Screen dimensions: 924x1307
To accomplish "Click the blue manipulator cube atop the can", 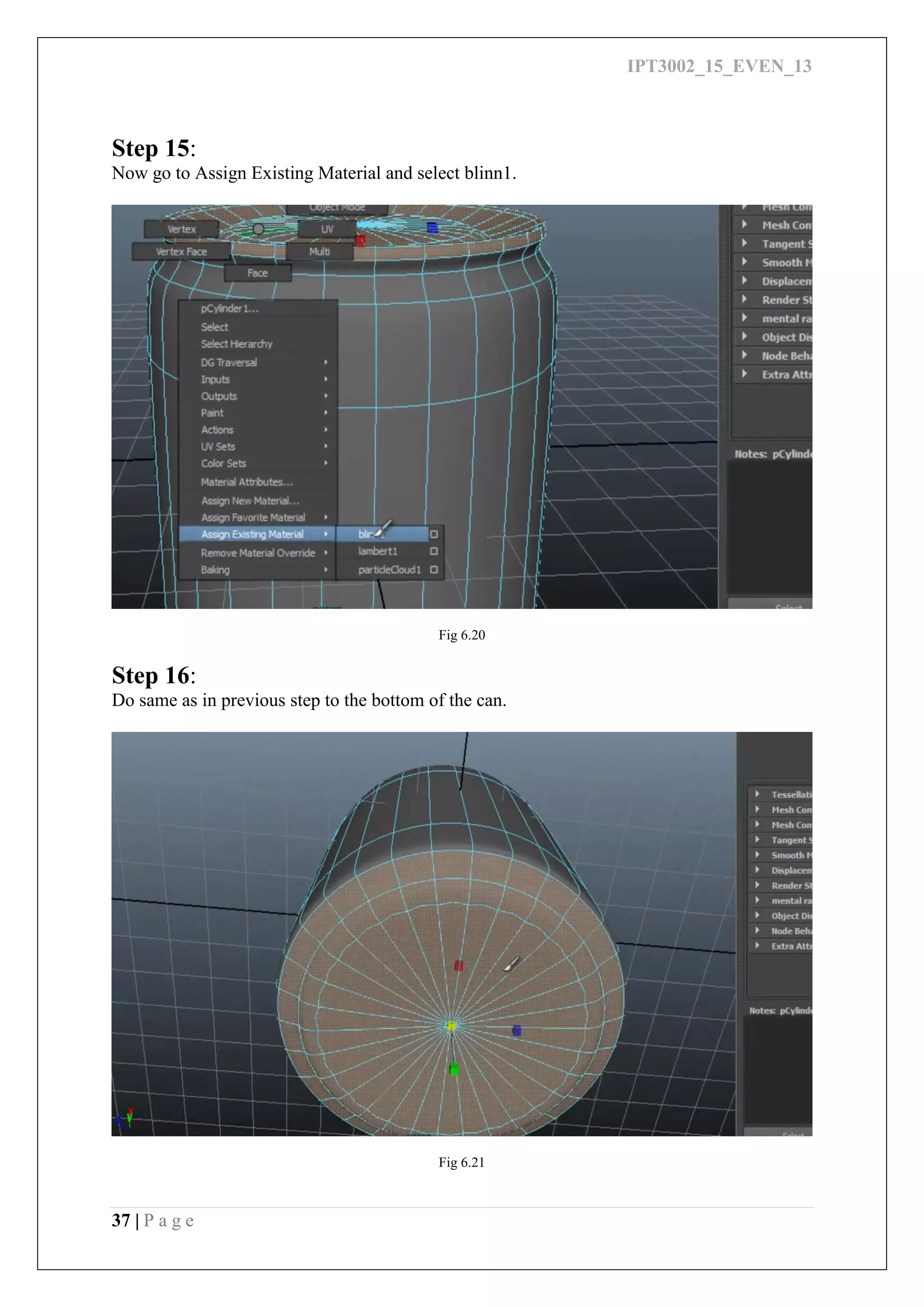I will click(x=432, y=228).
